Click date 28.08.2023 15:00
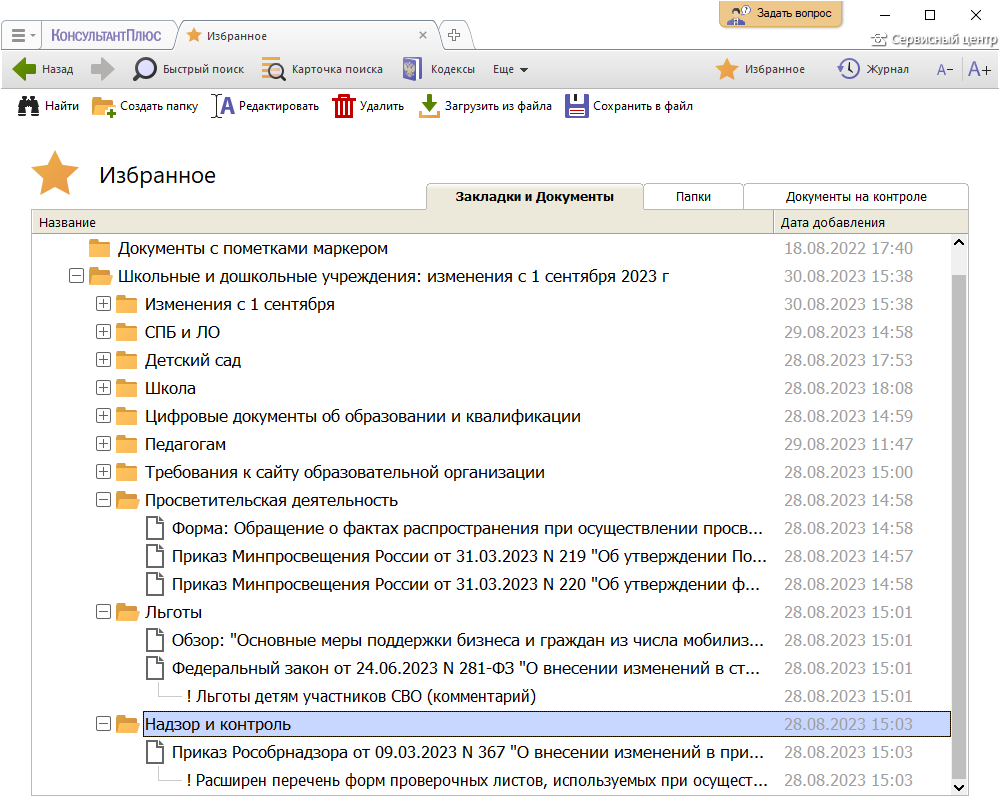The height and width of the screenshot is (800, 1000). point(848,472)
